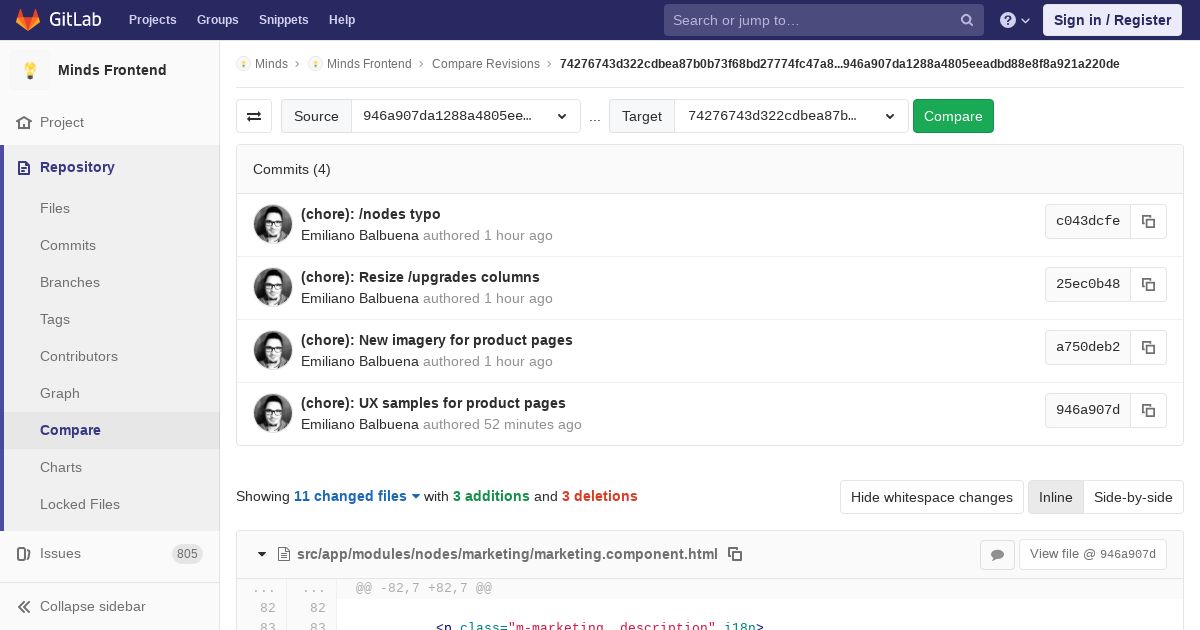The height and width of the screenshot is (630, 1200).
Task: View file @ 946a907d
Action: tap(1092, 554)
